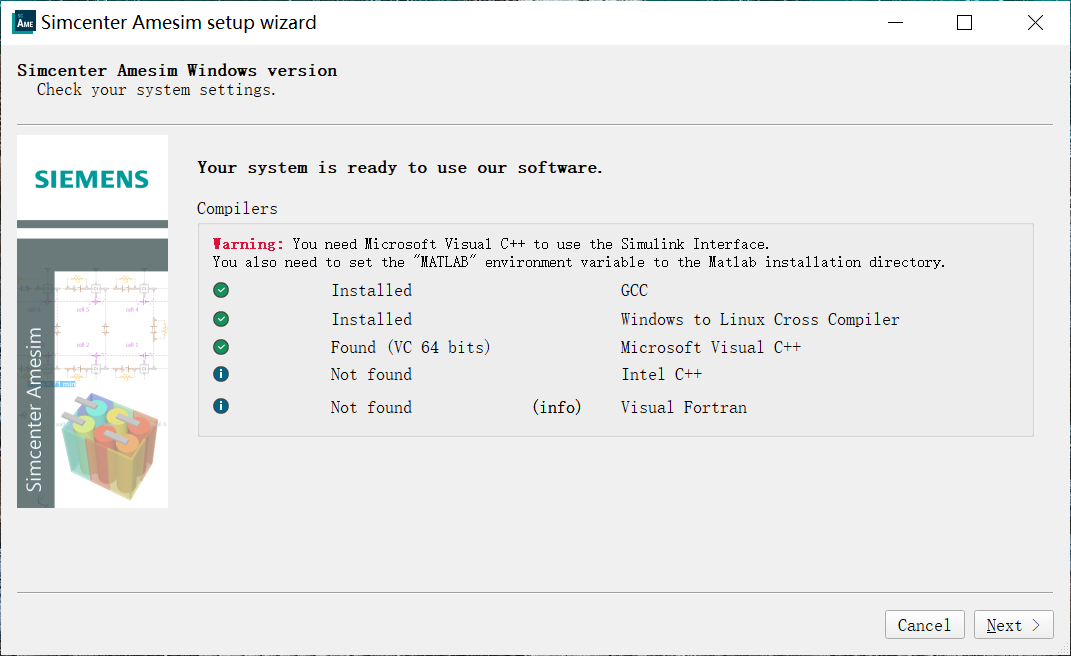The height and width of the screenshot is (656, 1071).
Task: Click the Windows to Linux Cross Compiler label
Action: pyautogui.click(x=759, y=319)
